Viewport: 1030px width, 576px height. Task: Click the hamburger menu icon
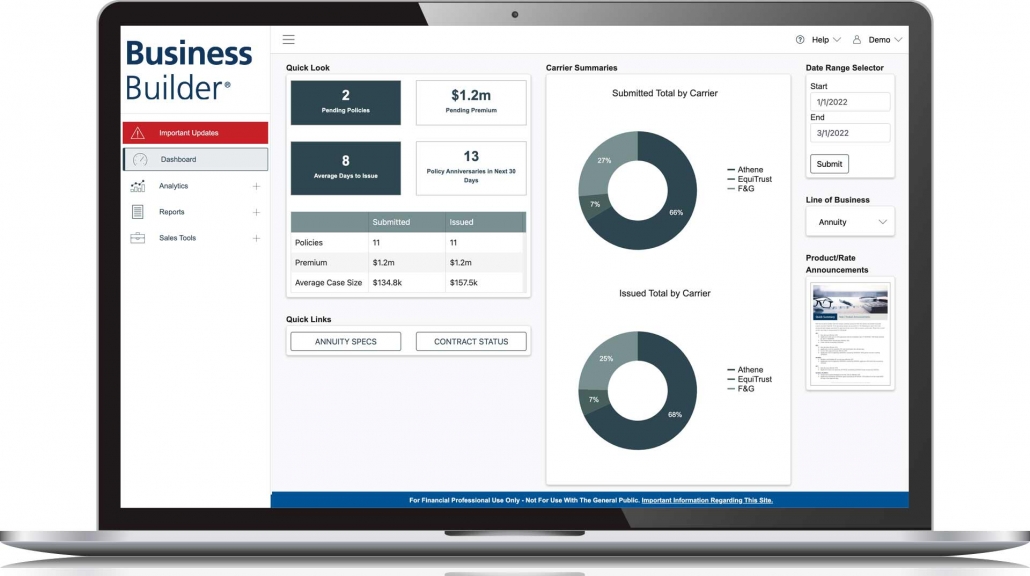(288, 40)
